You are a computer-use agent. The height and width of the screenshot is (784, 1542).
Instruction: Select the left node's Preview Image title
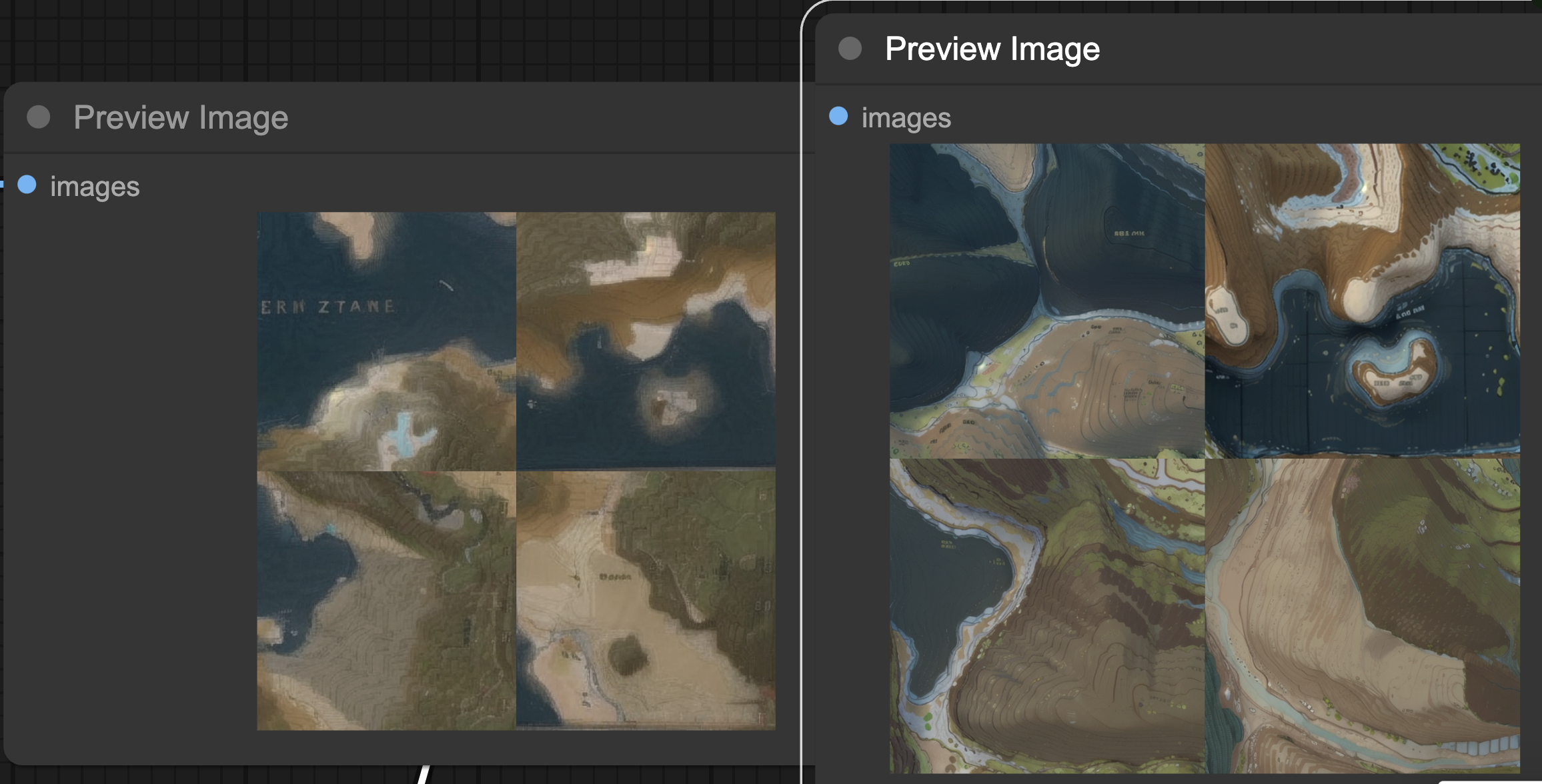[181, 117]
